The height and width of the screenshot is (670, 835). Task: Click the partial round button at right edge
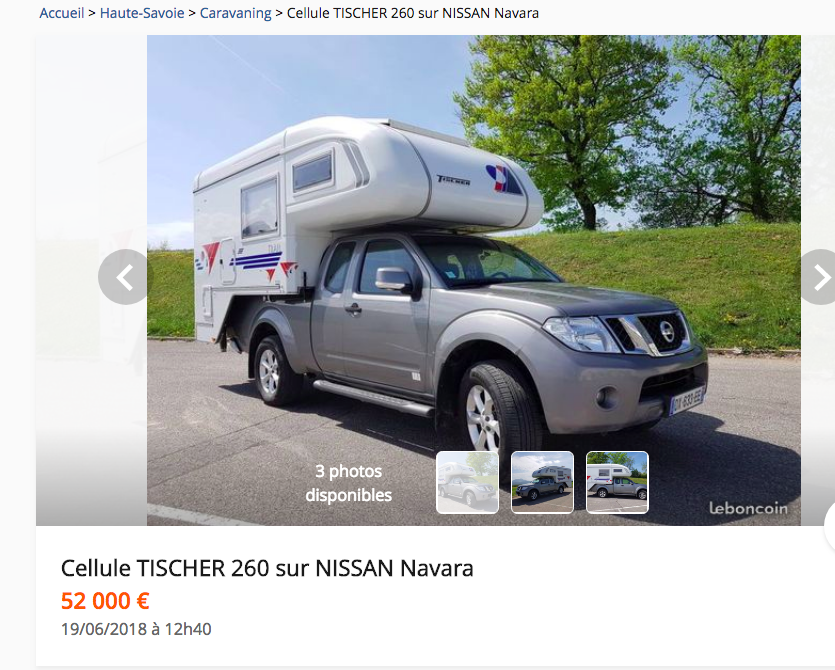click(x=830, y=526)
